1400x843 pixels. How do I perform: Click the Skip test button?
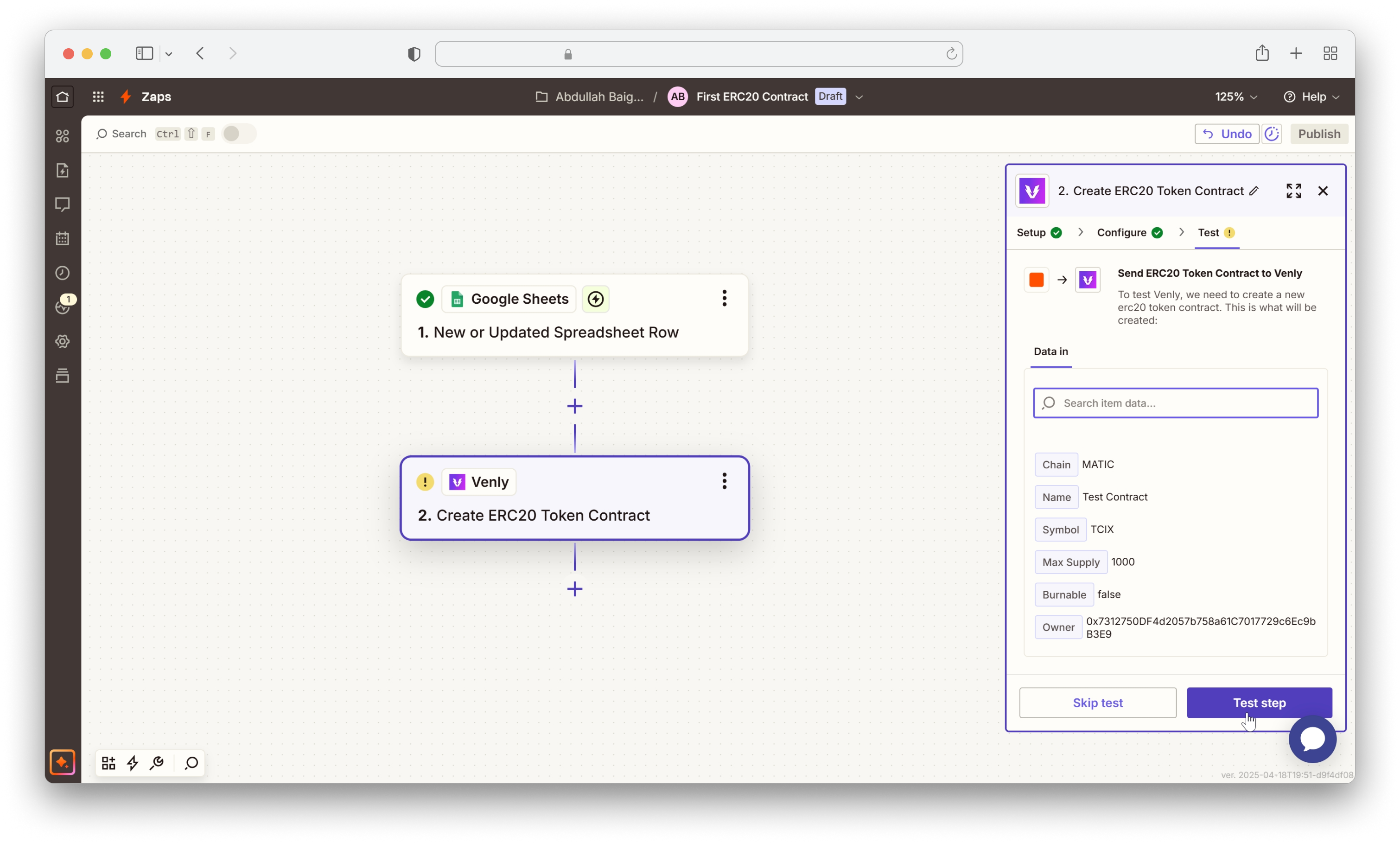tap(1097, 702)
